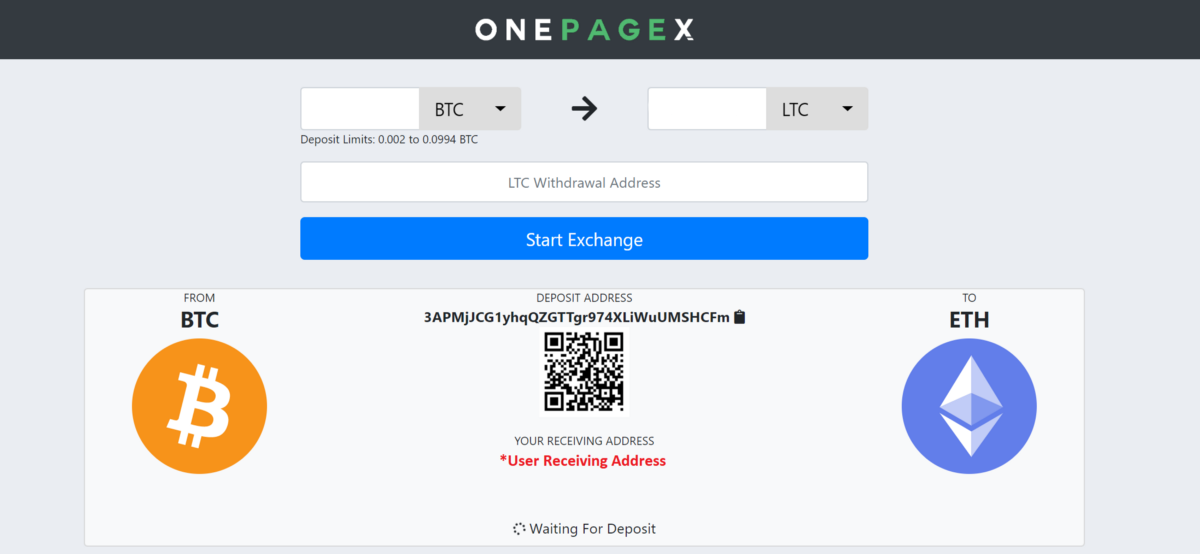Start the exchange with the blue button

[x=584, y=239]
